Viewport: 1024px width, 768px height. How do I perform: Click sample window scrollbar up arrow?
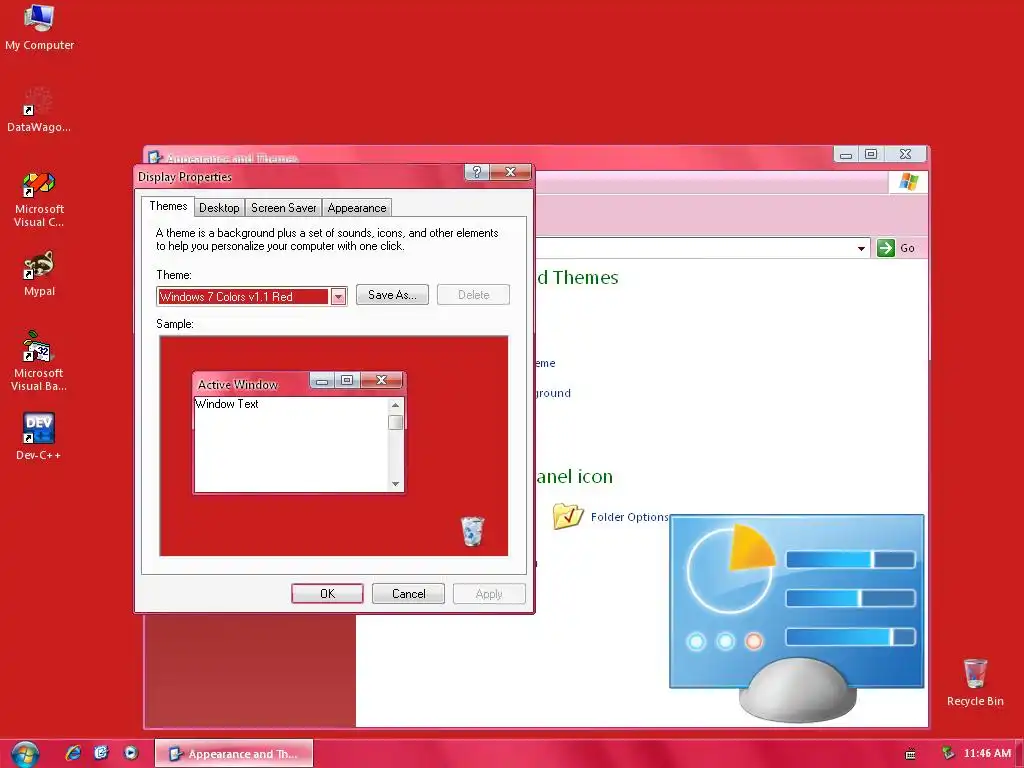(x=395, y=405)
